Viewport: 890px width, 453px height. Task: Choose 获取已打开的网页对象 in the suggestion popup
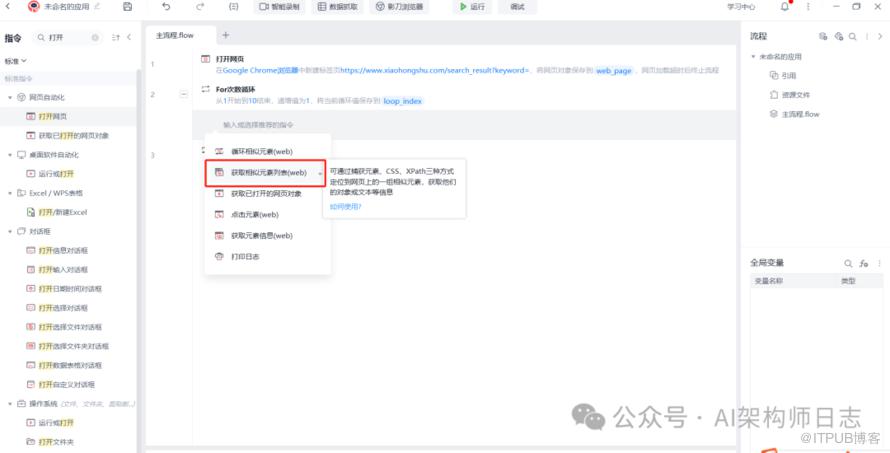(x=267, y=194)
